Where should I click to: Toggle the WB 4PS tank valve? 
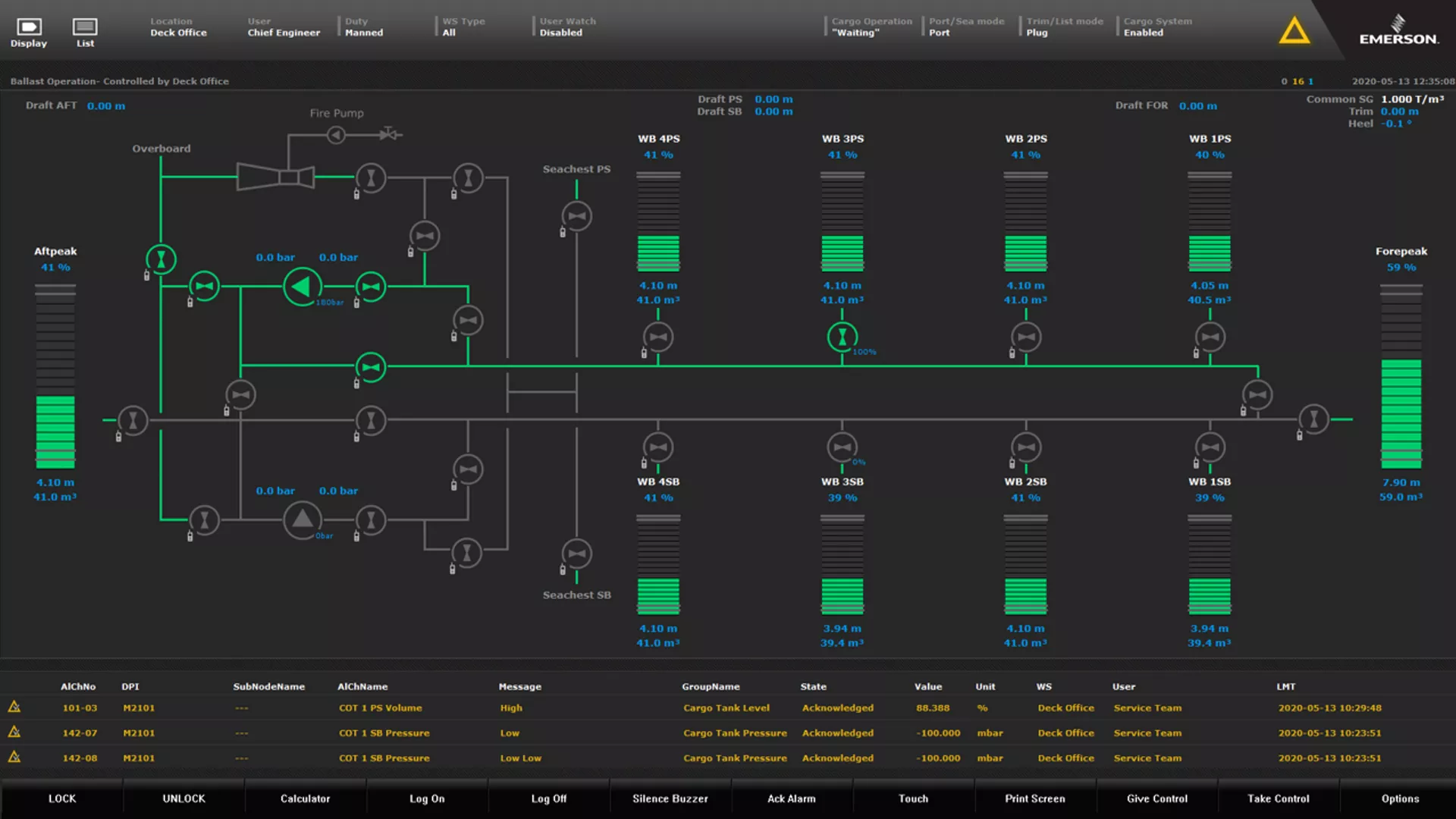pyautogui.click(x=657, y=337)
